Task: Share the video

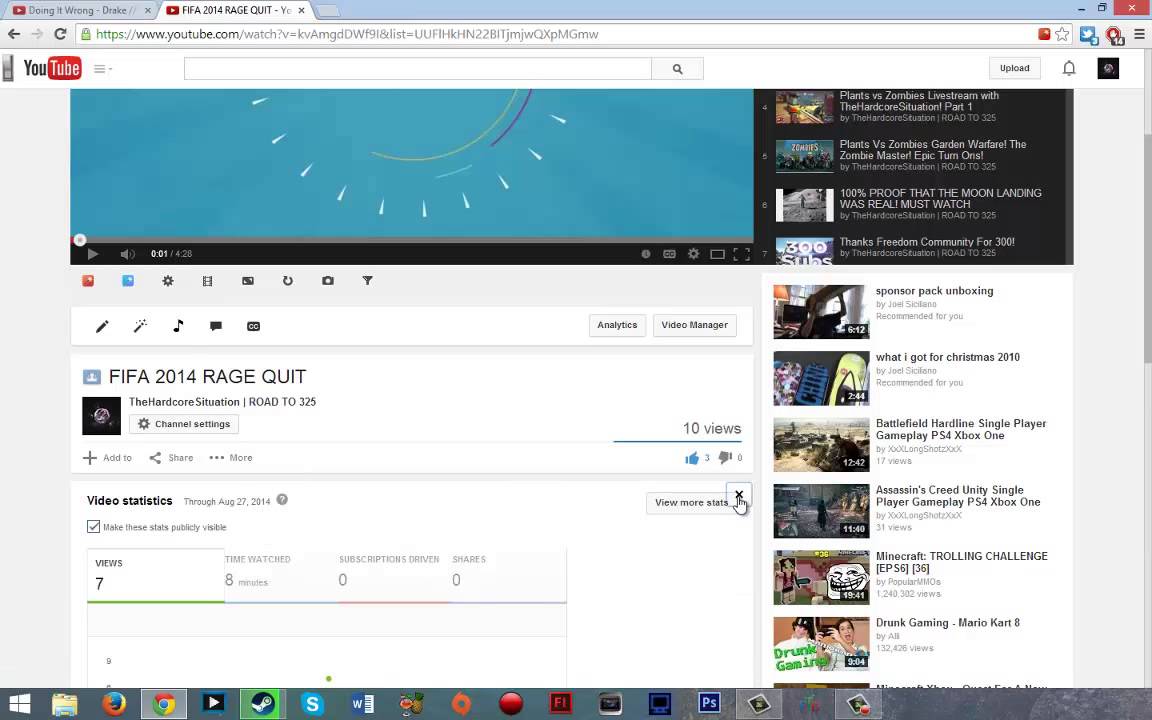Action: [171, 458]
